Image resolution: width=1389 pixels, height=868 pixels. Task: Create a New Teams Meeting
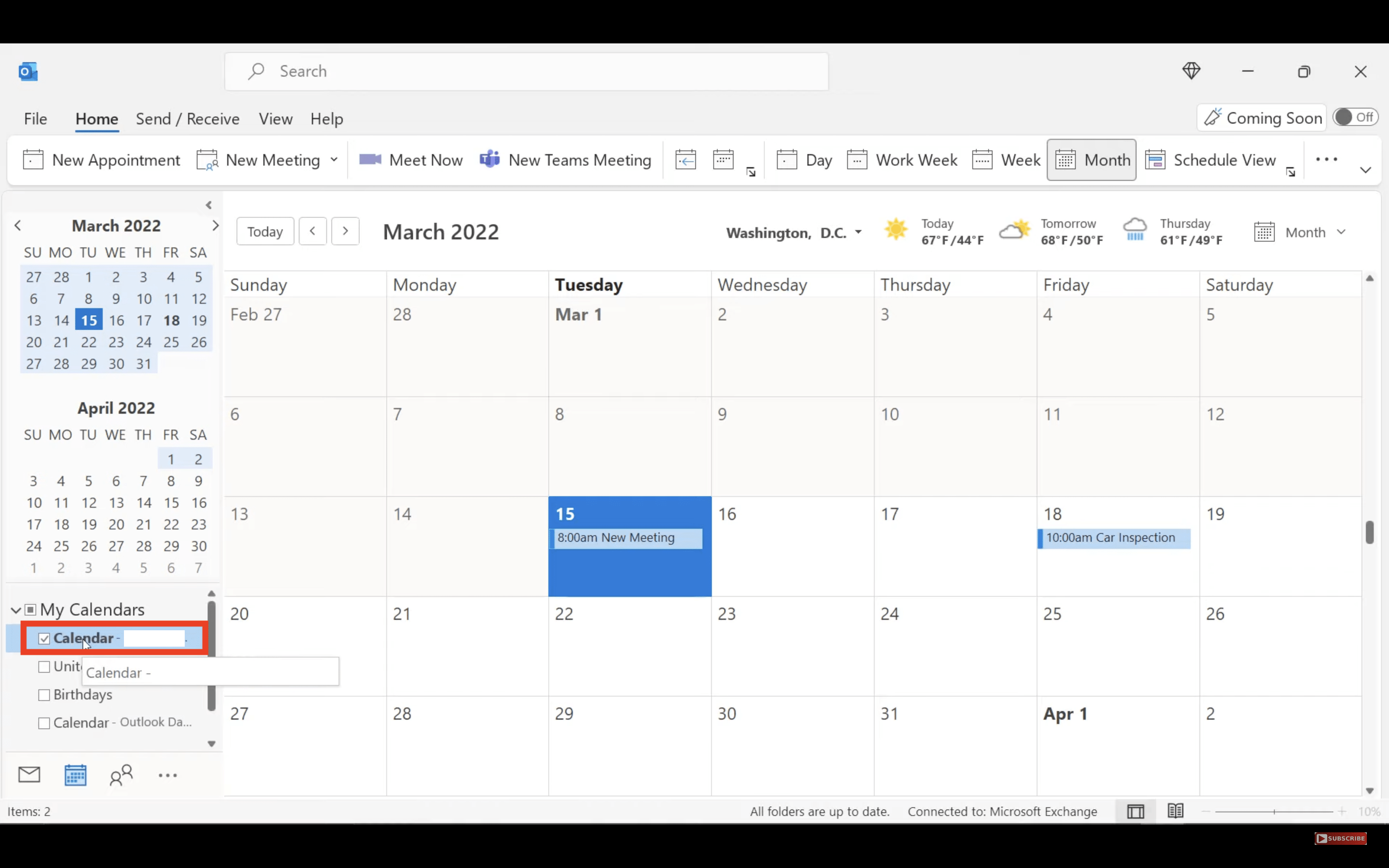[566, 160]
